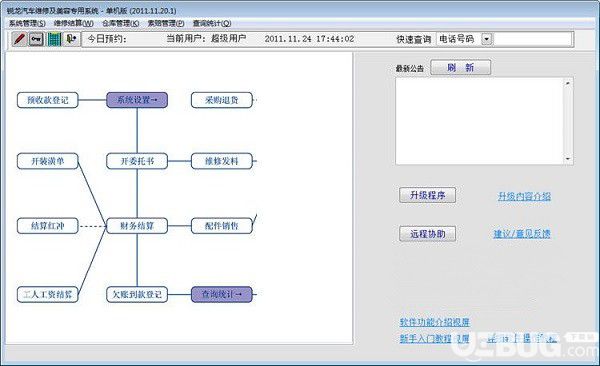Click the date time 2011.11.24 display

coord(309,39)
